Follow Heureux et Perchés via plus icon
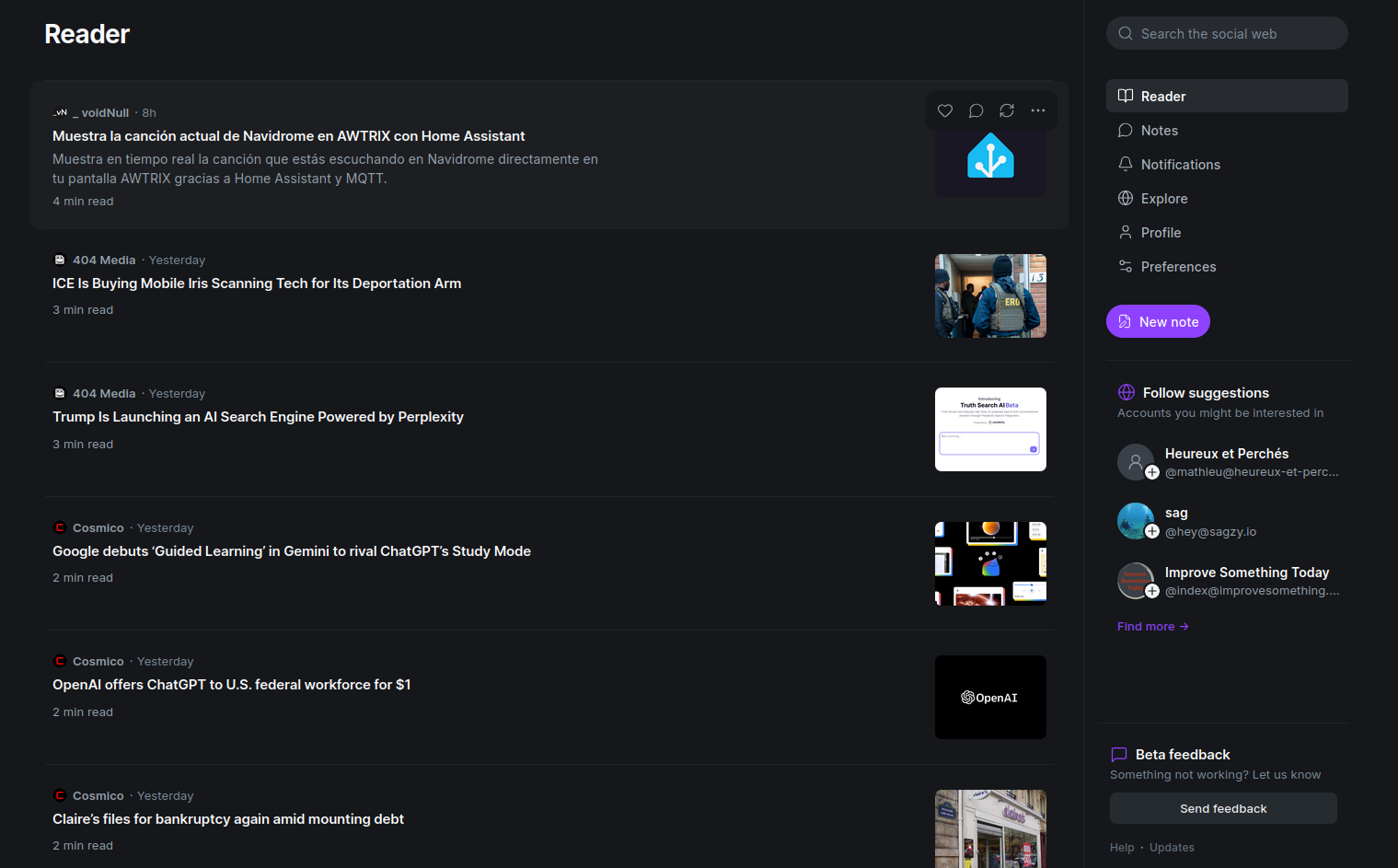 click(x=1152, y=472)
